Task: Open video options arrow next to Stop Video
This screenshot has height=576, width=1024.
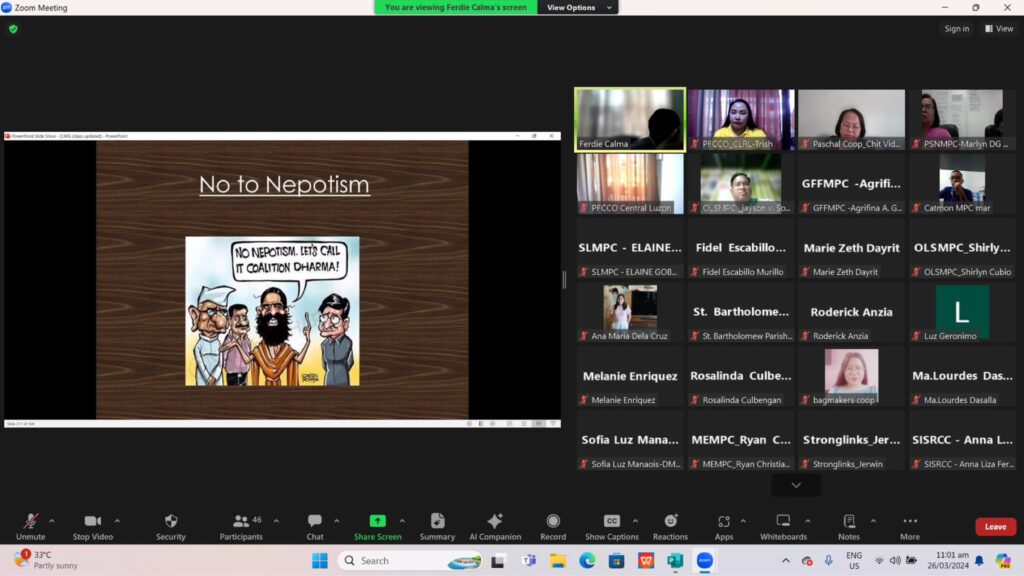Action: coord(118,521)
